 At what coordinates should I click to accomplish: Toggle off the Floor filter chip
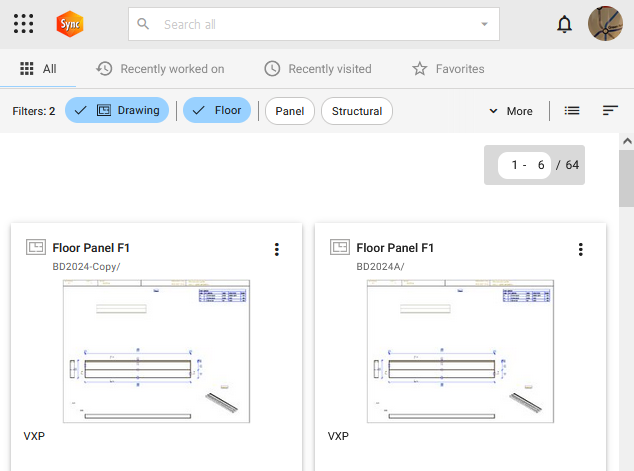(216, 111)
